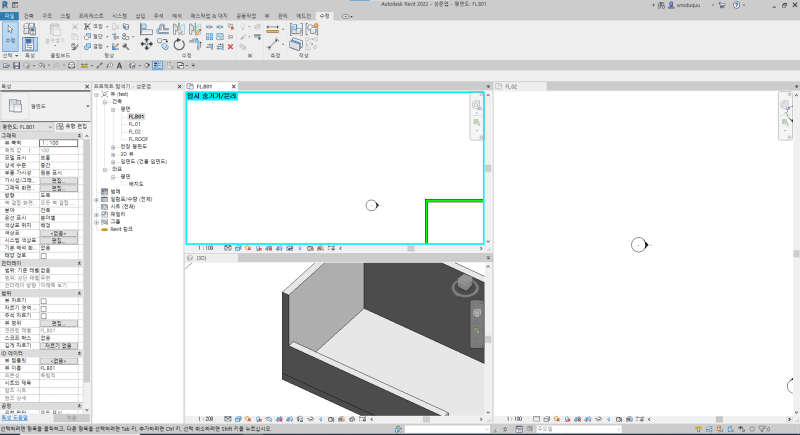Click the ViewCube in the 3D view
Image resolution: width=800 pixels, height=435 pixels.
pyautogui.click(x=465, y=285)
